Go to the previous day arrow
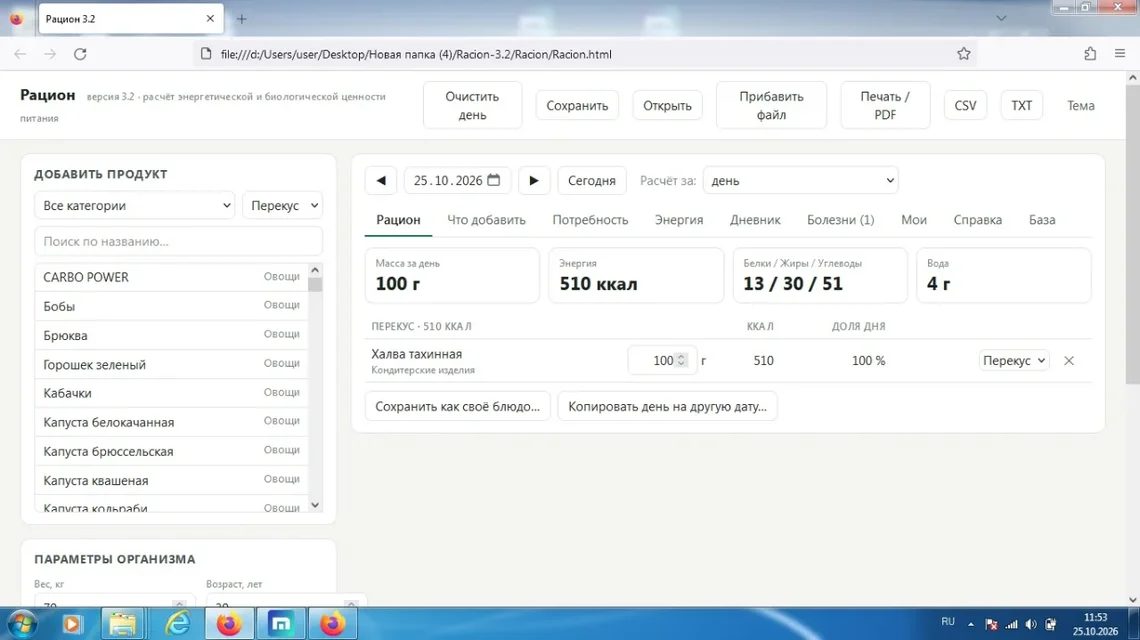 tap(381, 180)
